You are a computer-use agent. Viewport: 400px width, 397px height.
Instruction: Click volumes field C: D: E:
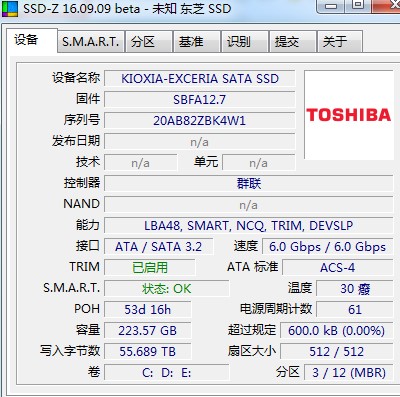167,372
